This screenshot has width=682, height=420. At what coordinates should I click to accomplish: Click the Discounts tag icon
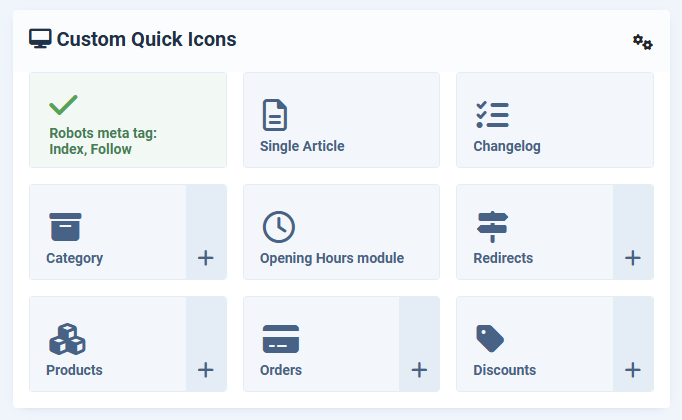[x=490, y=338]
